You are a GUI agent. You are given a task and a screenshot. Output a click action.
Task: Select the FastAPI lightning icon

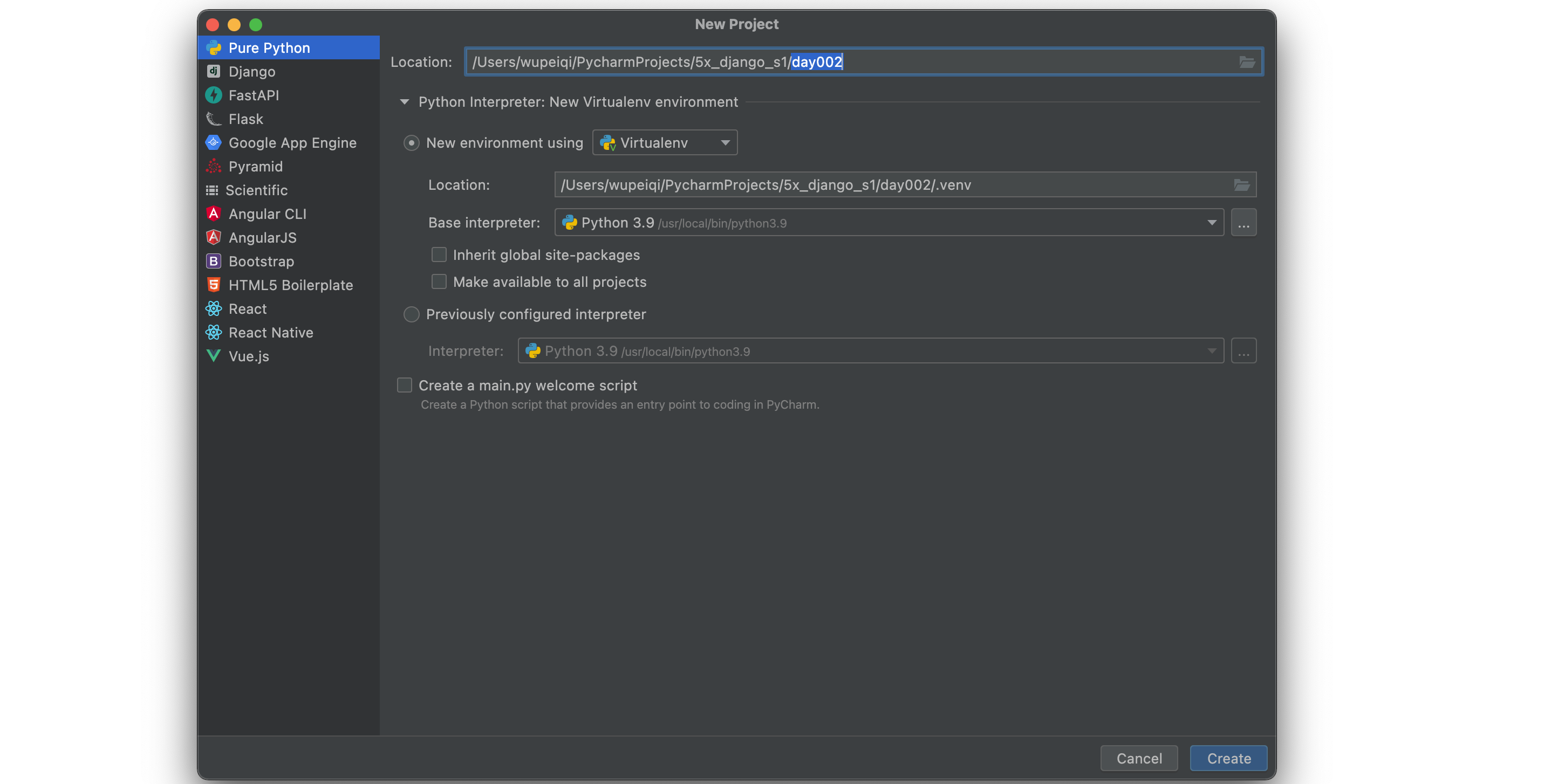coord(213,95)
